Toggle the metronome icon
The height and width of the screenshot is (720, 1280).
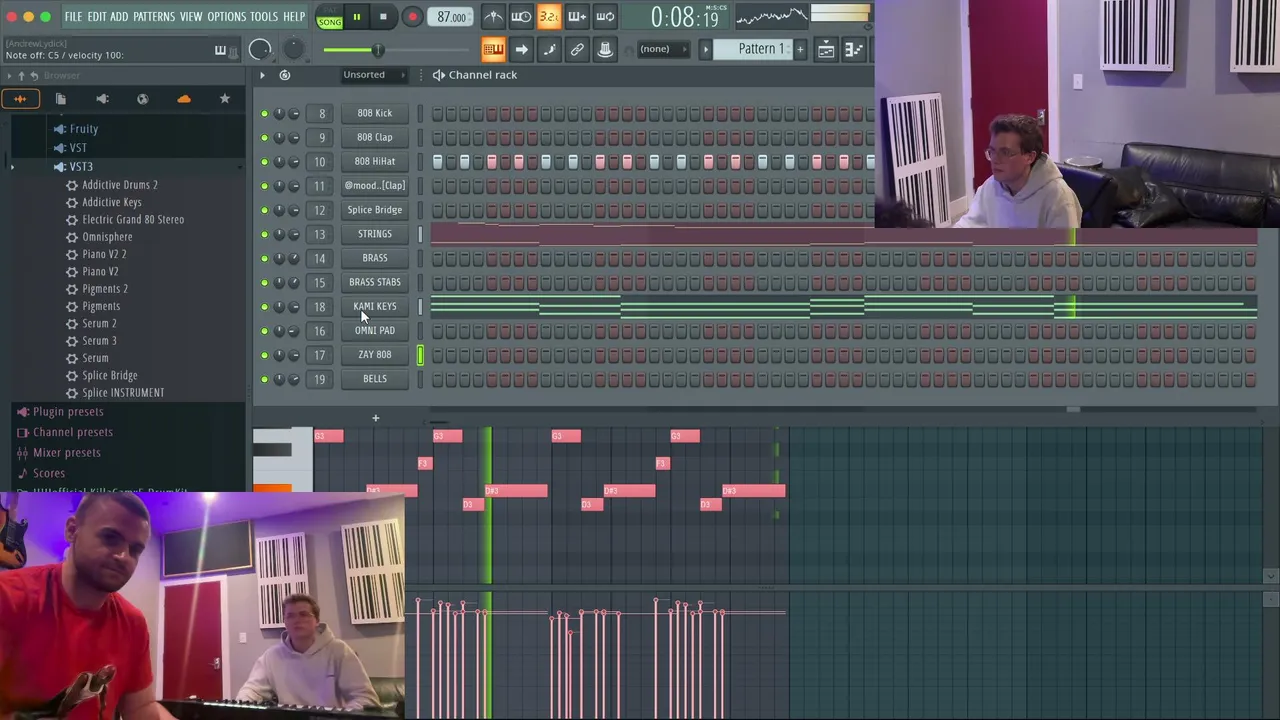(493, 17)
